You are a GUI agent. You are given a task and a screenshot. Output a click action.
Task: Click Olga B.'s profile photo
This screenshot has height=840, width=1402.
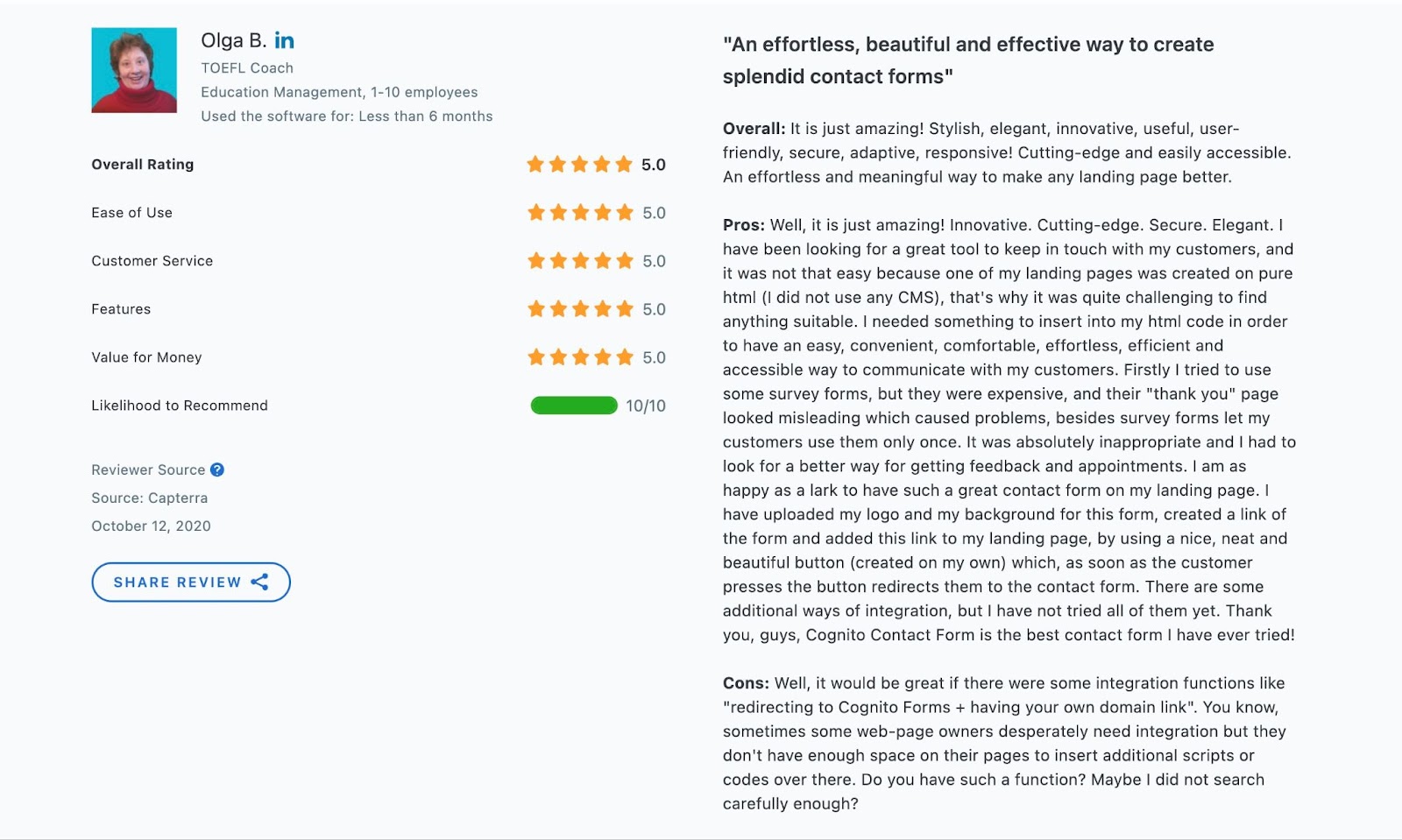pyautogui.click(x=134, y=70)
